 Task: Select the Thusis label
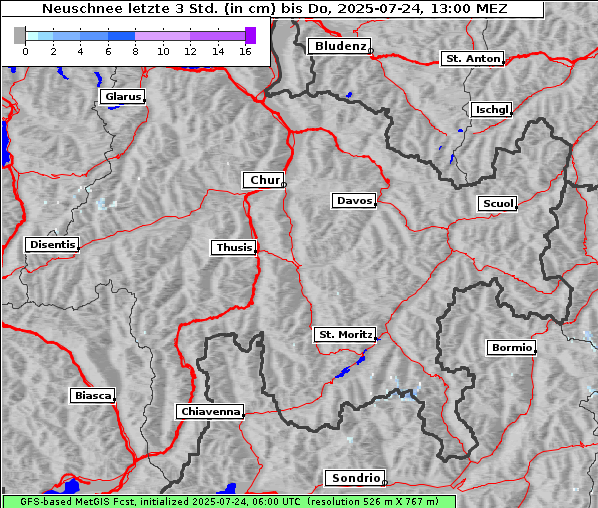[x=234, y=248]
